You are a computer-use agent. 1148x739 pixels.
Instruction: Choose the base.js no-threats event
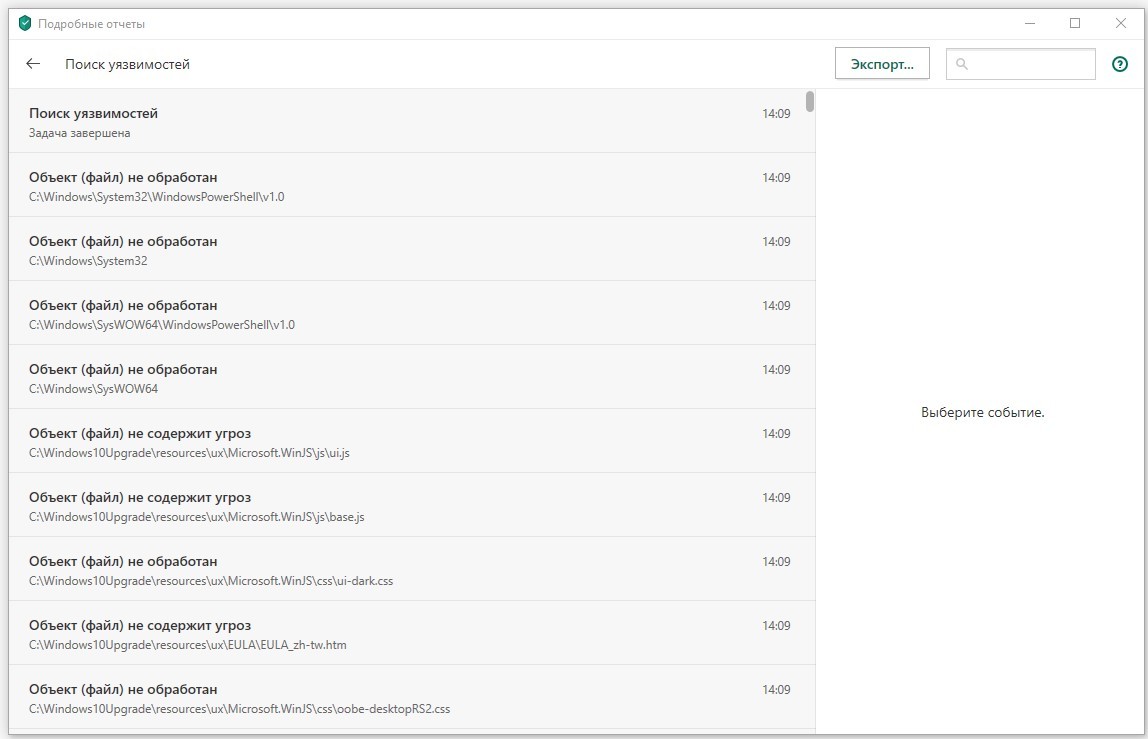[x=410, y=506]
